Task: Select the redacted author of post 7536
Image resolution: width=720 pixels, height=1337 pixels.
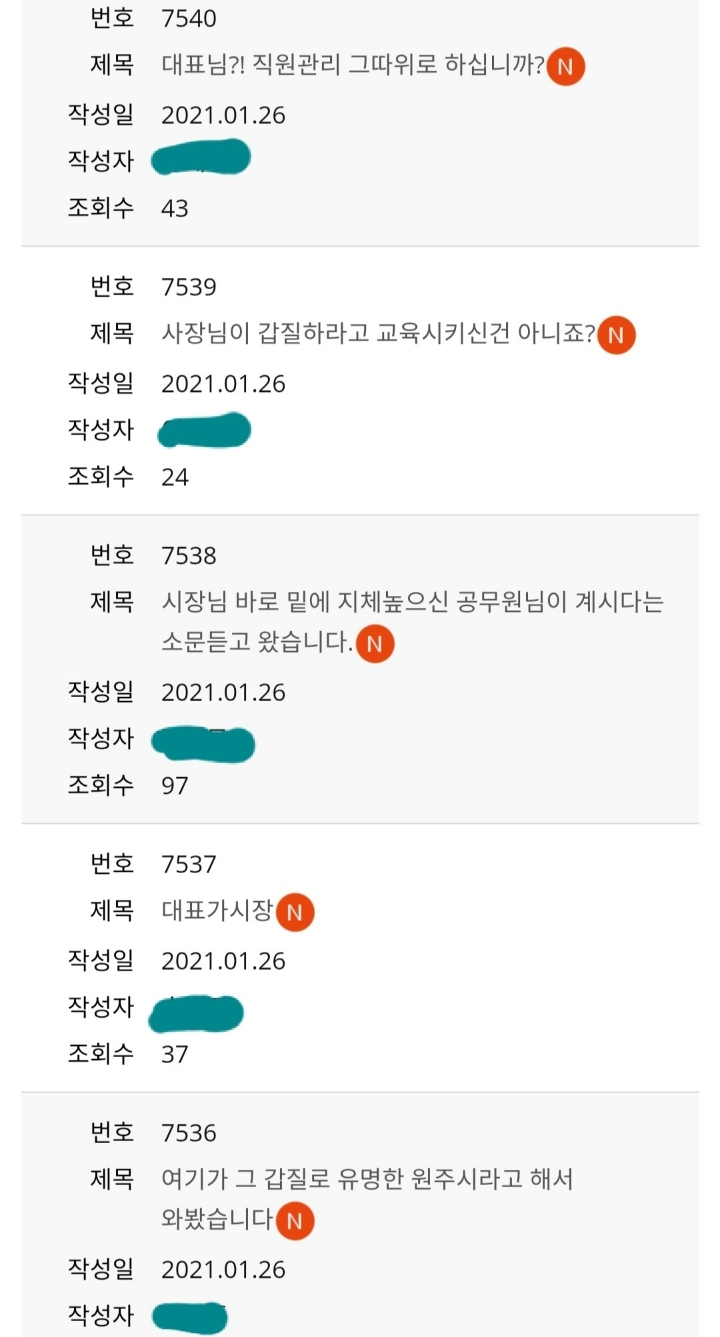Action: (x=189, y=1316)
